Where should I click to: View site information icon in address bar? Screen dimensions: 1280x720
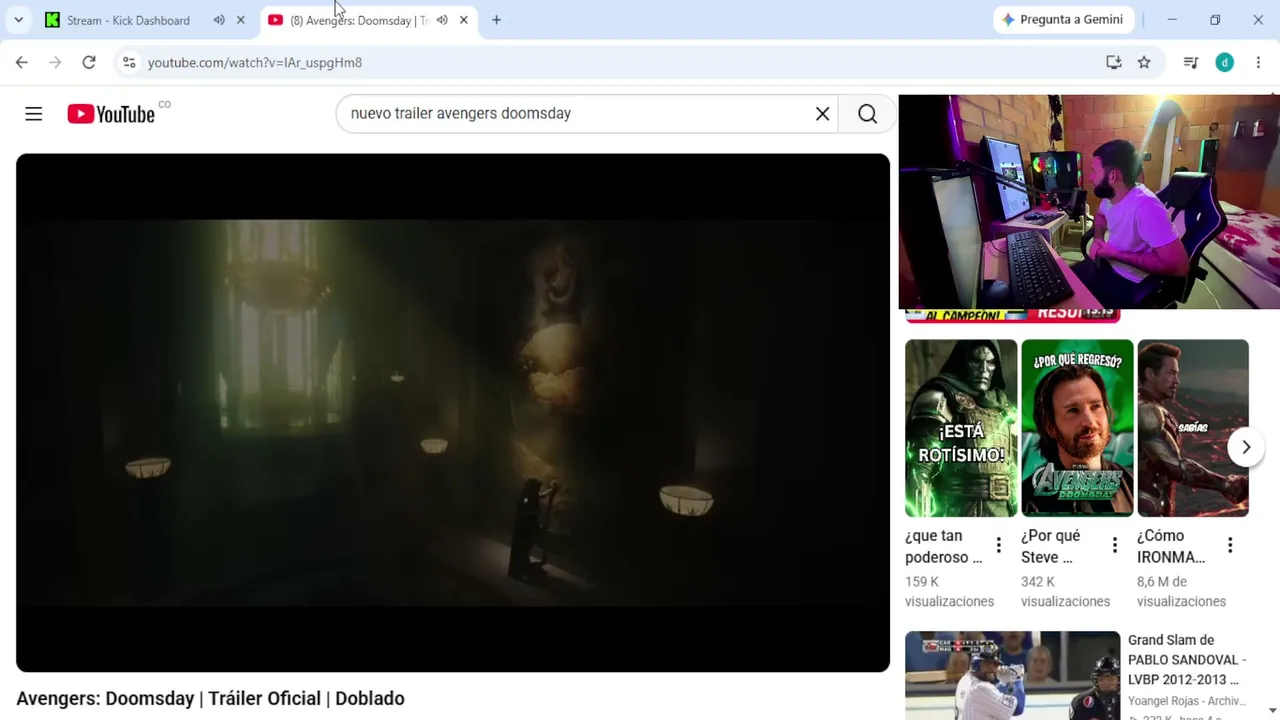click(x=129, y=62)
